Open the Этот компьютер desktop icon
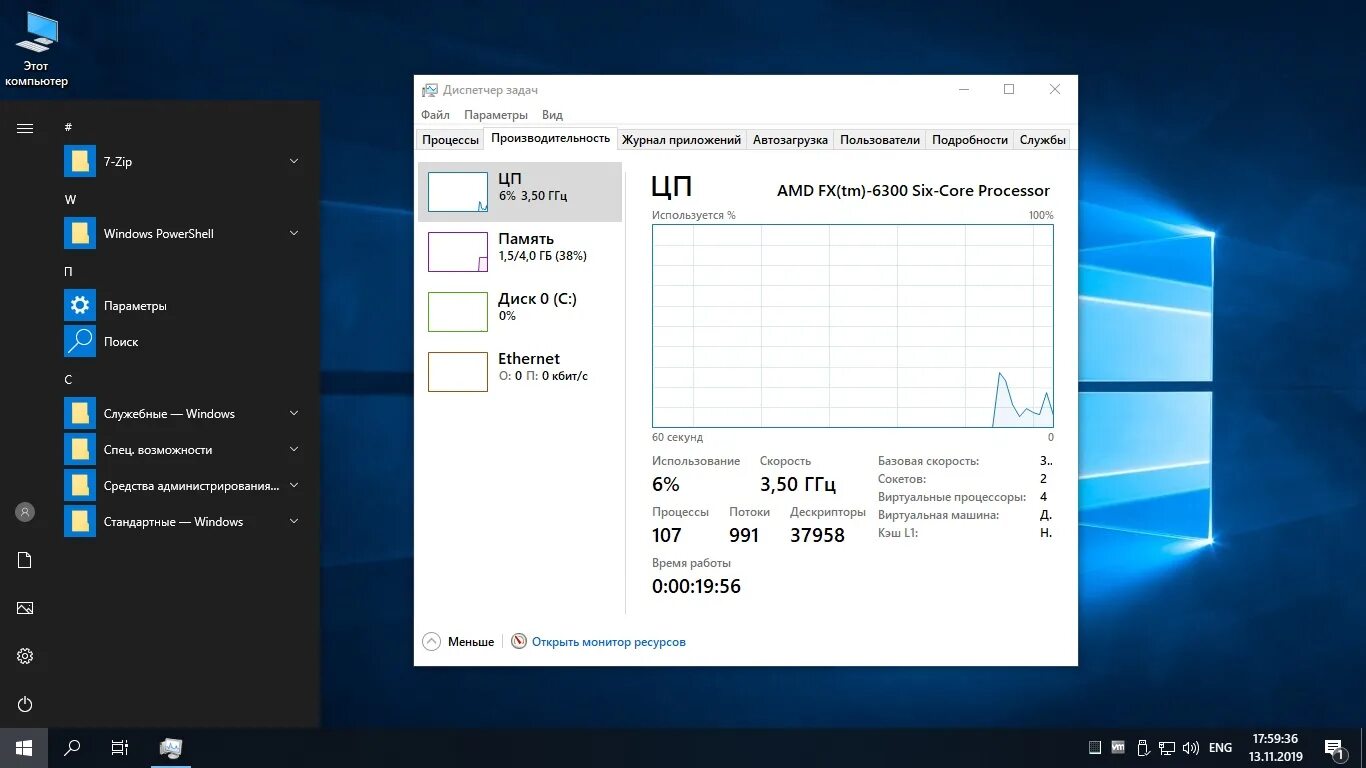Screen dimensions: 1366x768 pos(37,48)
